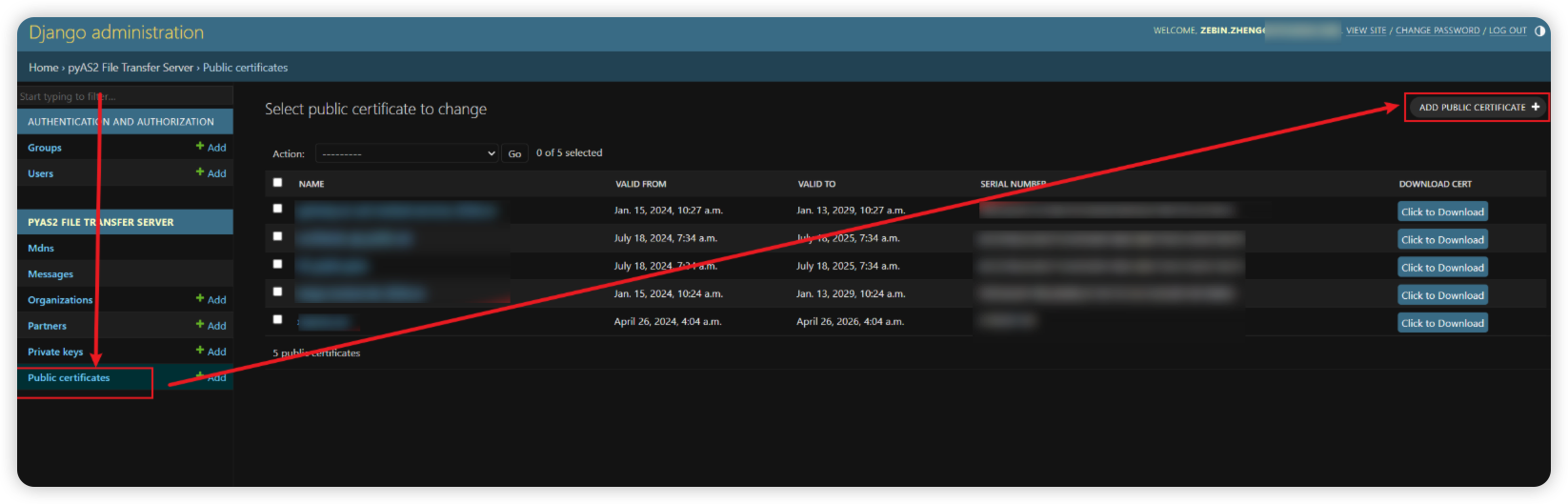The height and width of the screenshot is (504, 1568).
Task: Click the sidebar filter text field
Action: 124,96
